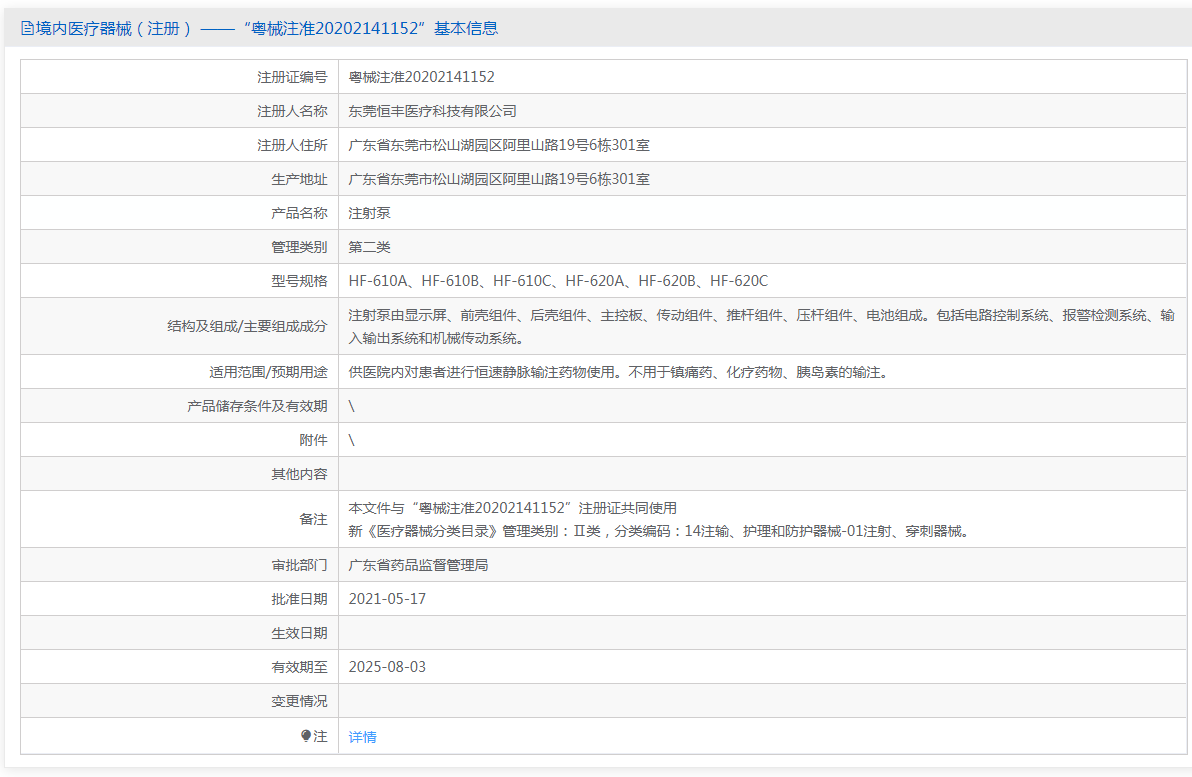Select registration number value 粤械注准20202141152 in first row
This screenshot has width=1192, height=777.
(421, 77)
